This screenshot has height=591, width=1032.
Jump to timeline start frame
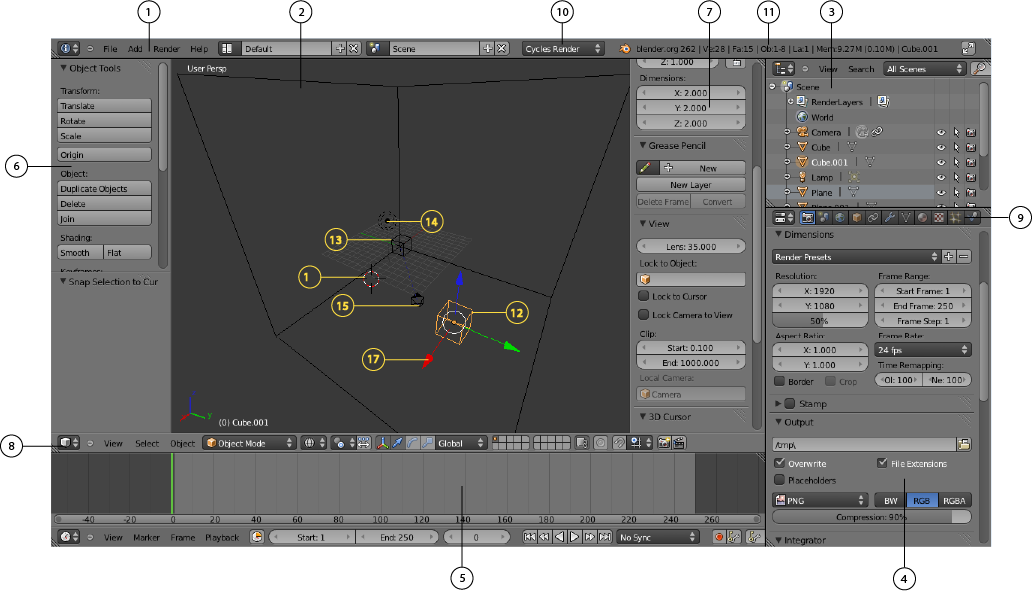(x=530, y=538)
